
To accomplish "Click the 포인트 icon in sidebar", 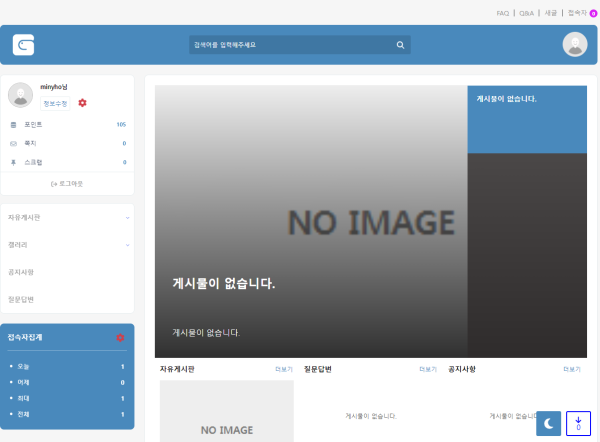I will pos(14,125).
